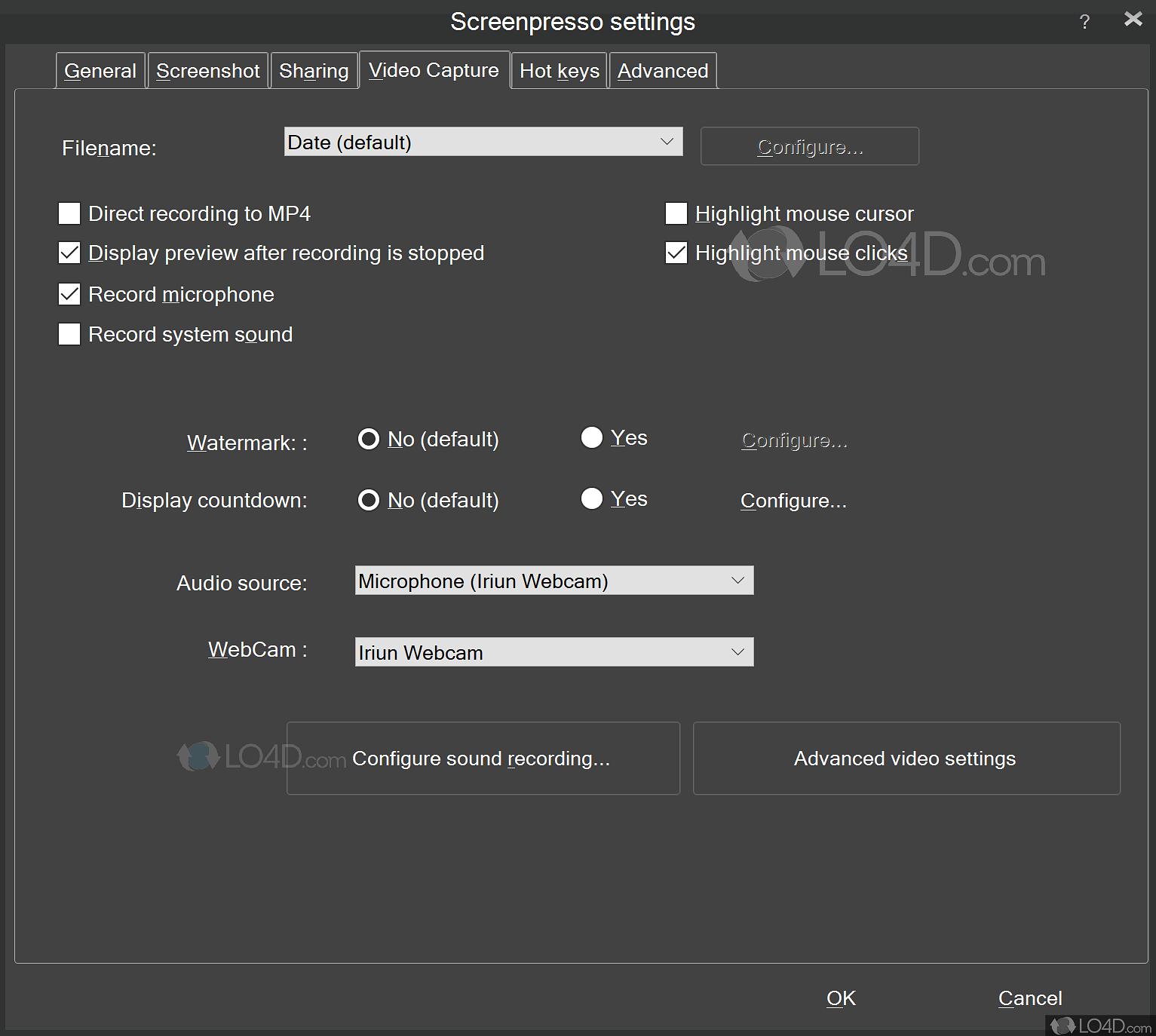Click Configure sound recording

point(483,759)
